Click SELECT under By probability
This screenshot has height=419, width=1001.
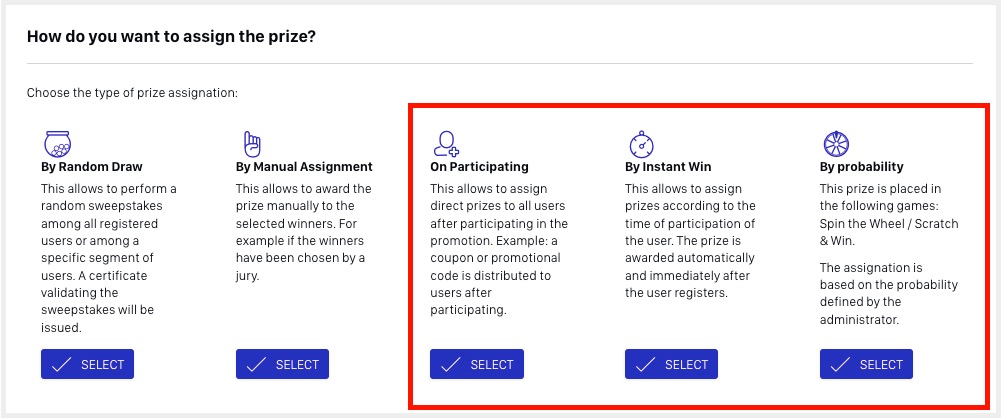point(866,364)
